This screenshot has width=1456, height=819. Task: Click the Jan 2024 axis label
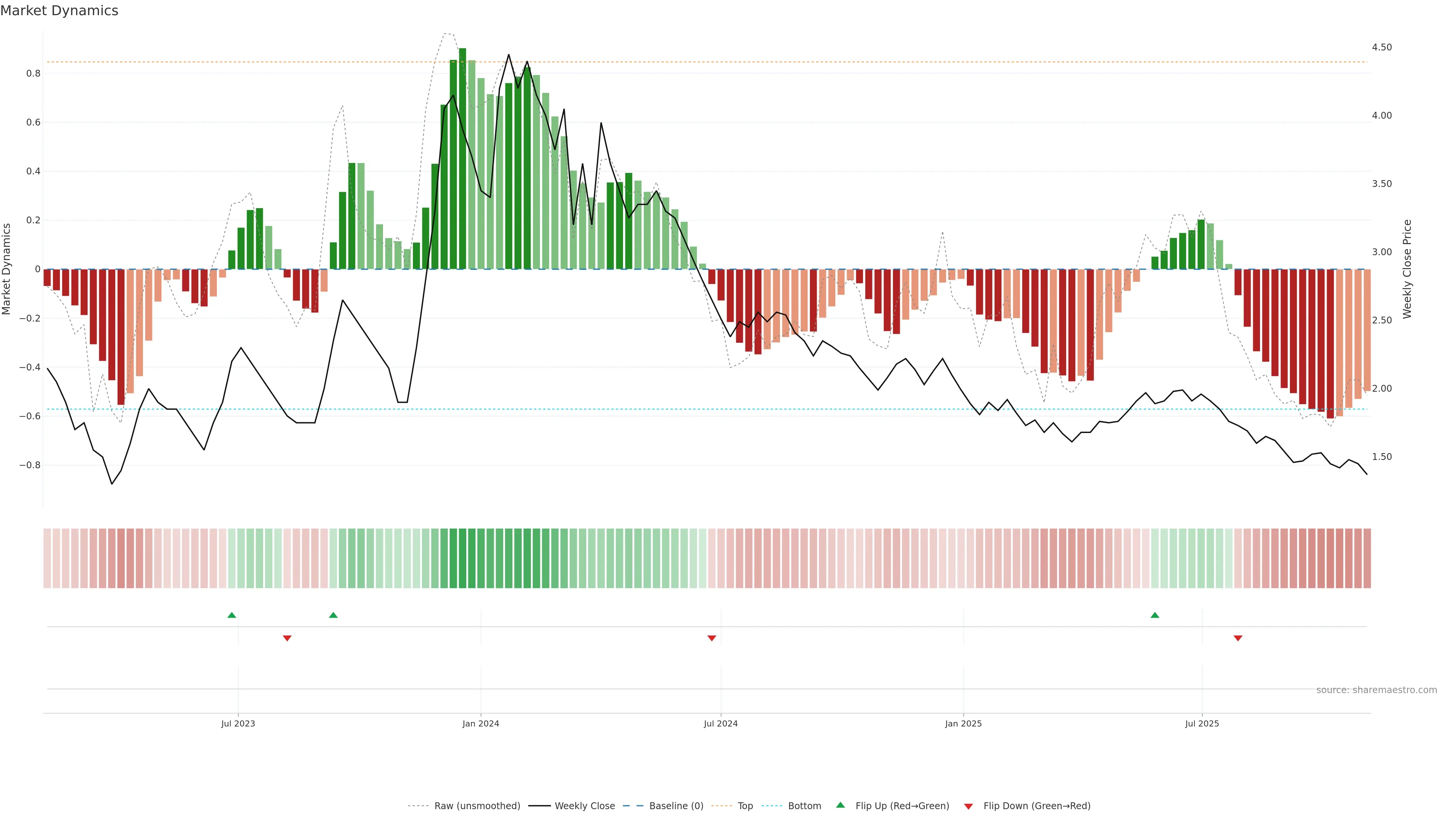coord(480,723)
